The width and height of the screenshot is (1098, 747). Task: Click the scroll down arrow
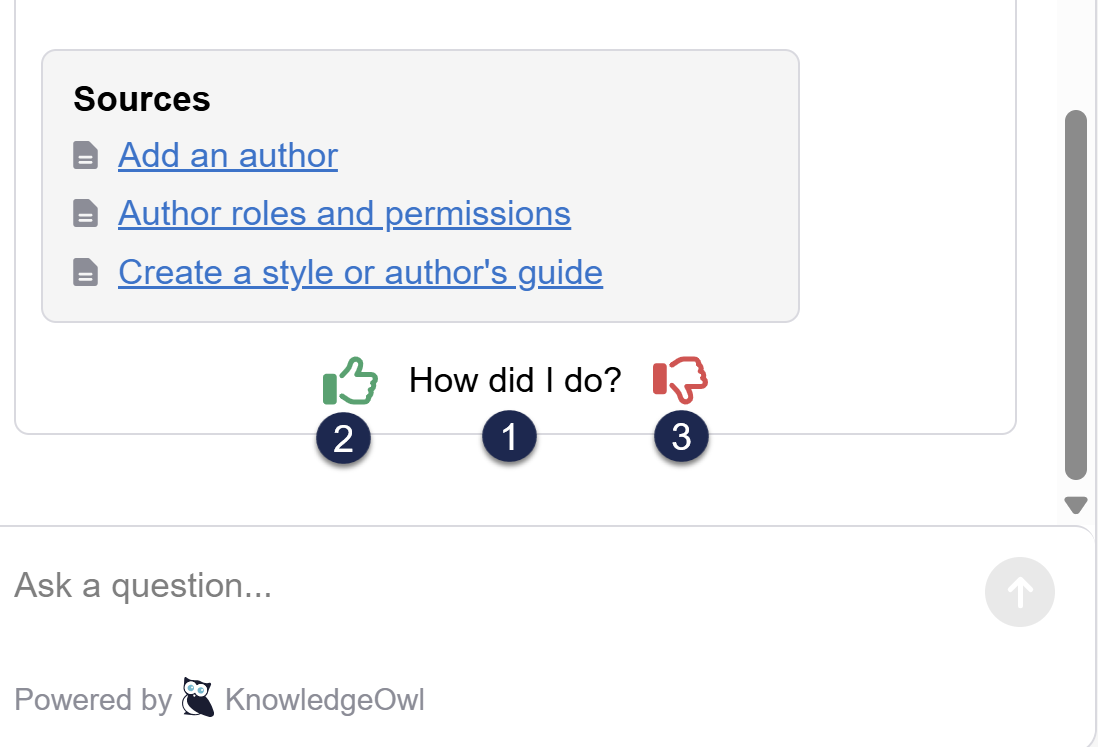[1076, 505]
